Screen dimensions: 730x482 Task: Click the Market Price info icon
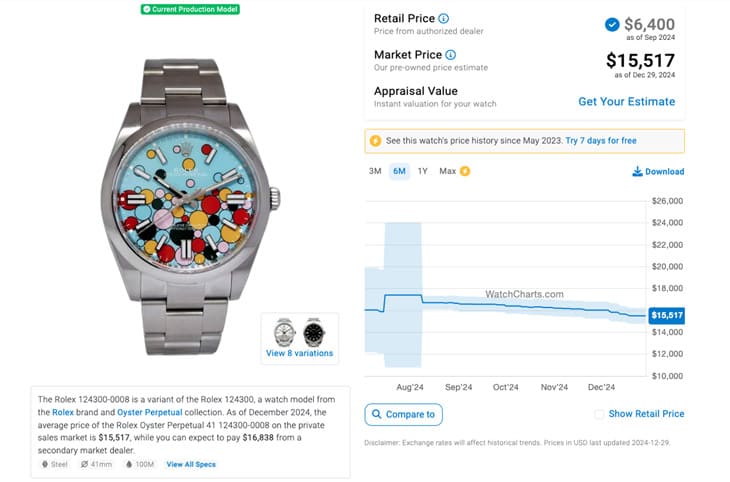point(450,54)
